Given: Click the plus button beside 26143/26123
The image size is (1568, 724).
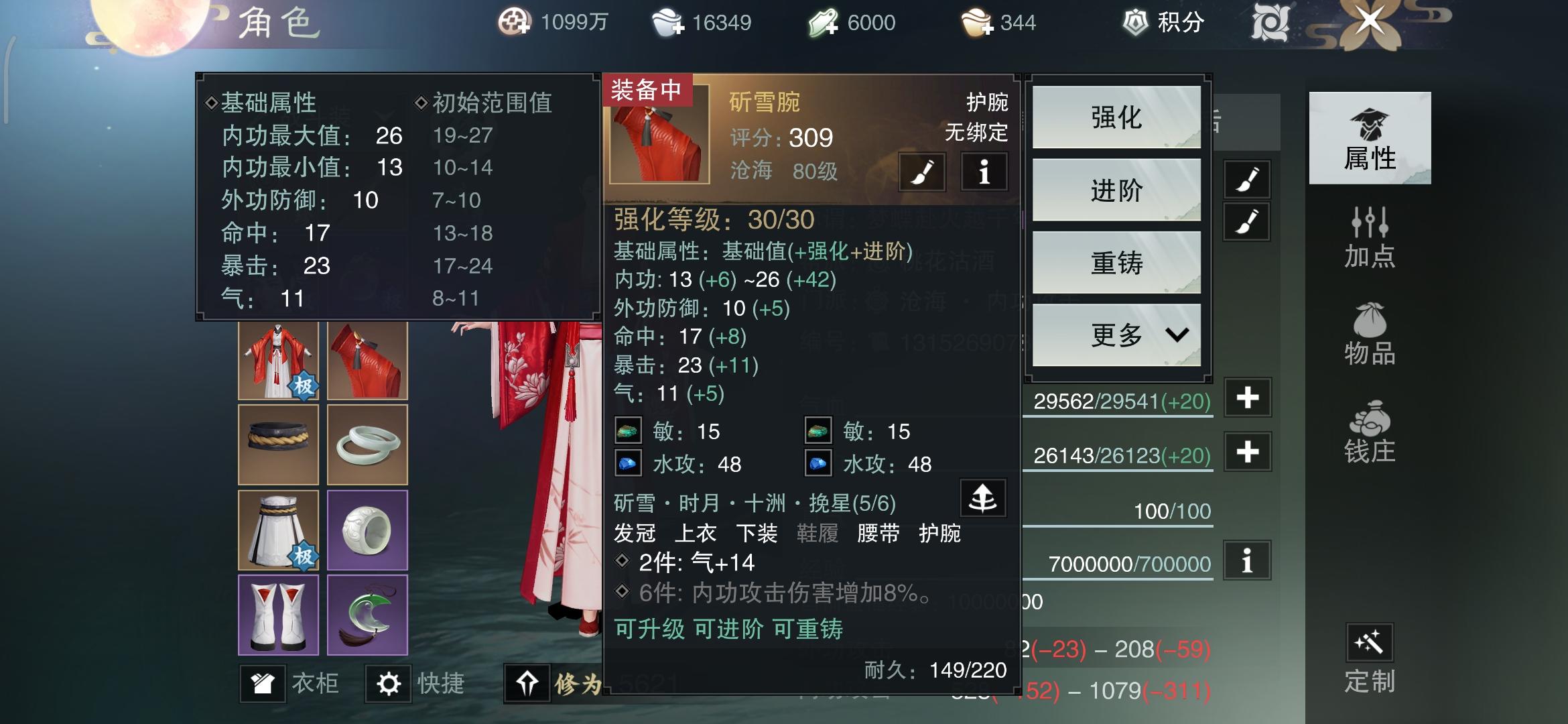Looking at the screenshot, I should pyautogui.click(x=1248, y=452).
